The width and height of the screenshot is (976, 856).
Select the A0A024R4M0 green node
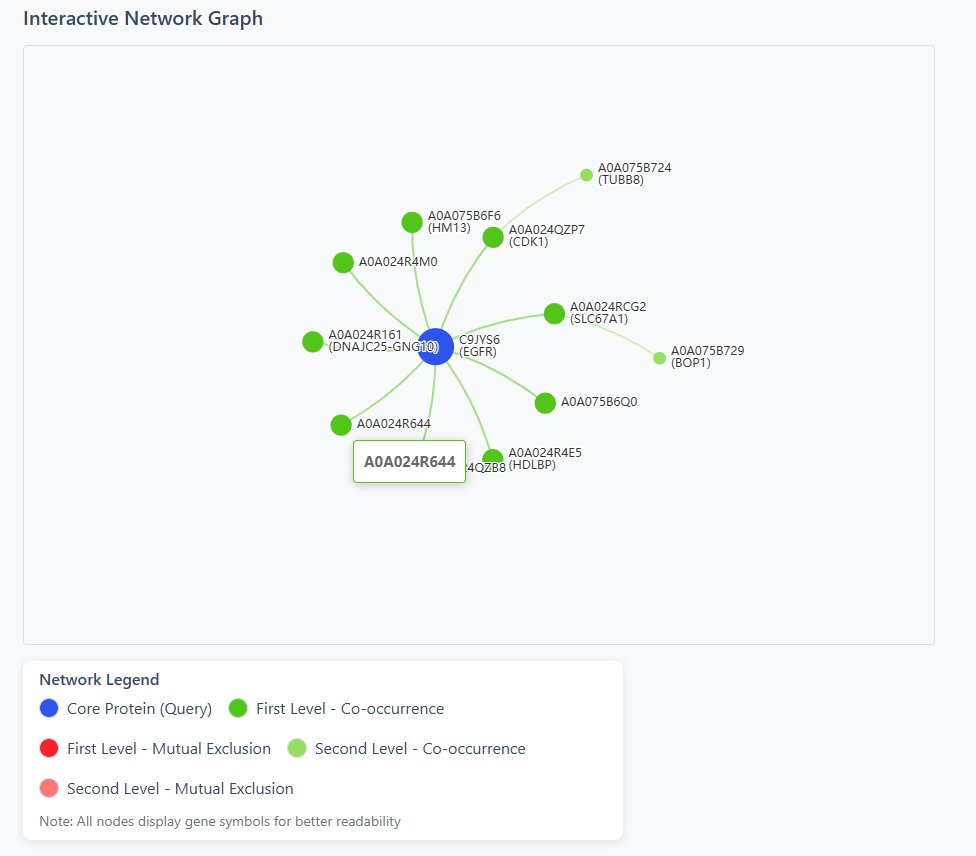tap(343, 262)
